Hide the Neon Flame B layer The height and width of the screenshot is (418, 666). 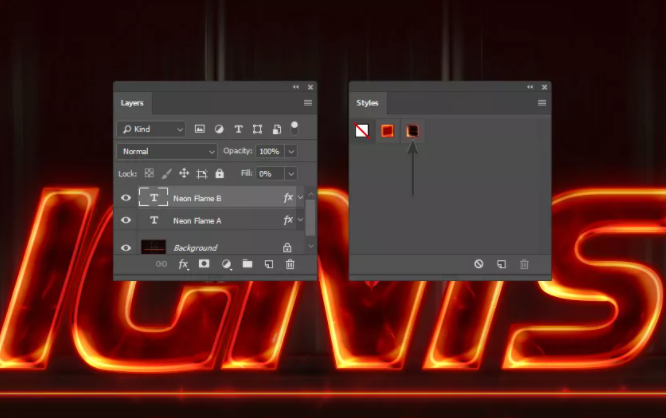click(126, 198)
